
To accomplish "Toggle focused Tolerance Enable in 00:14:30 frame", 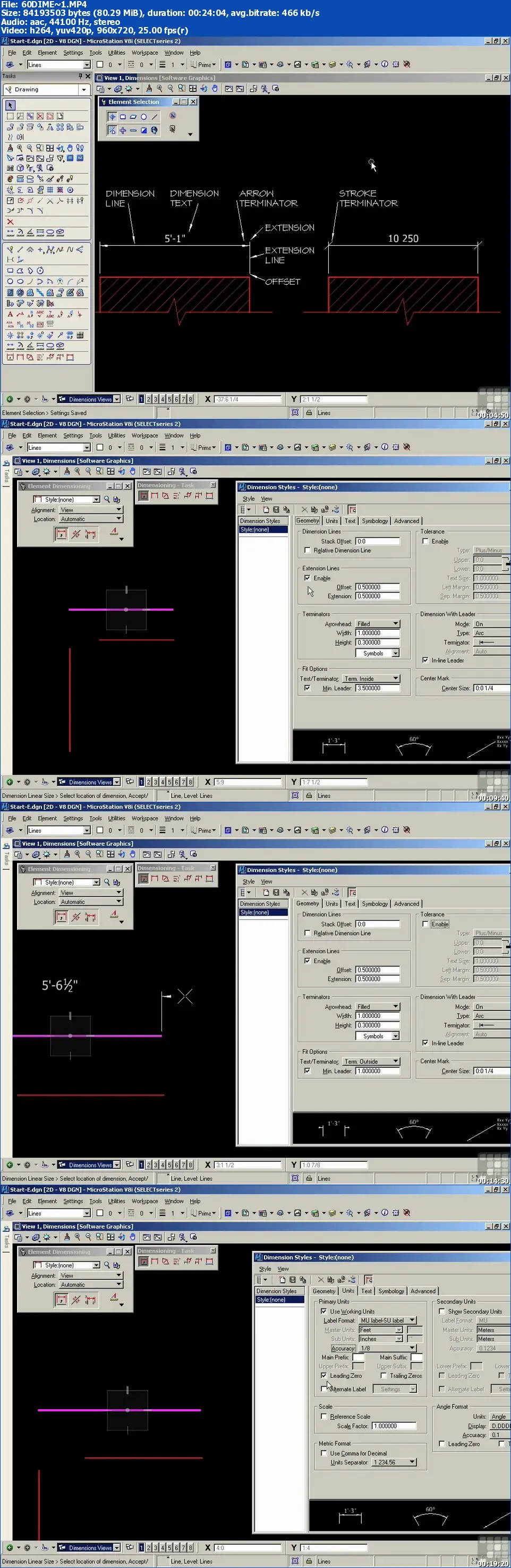I will pyautogui.click(x=425, y=924).
